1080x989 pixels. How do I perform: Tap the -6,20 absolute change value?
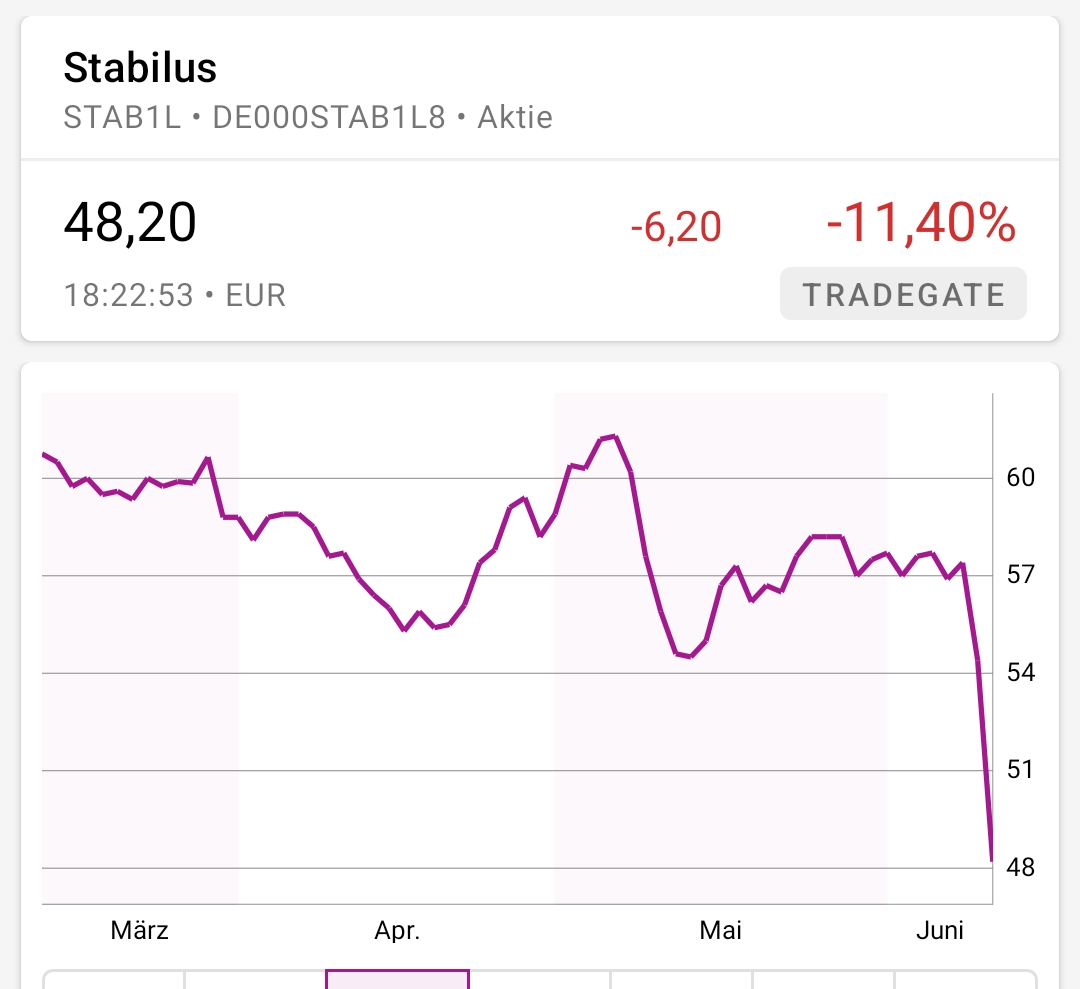(675, 228)
